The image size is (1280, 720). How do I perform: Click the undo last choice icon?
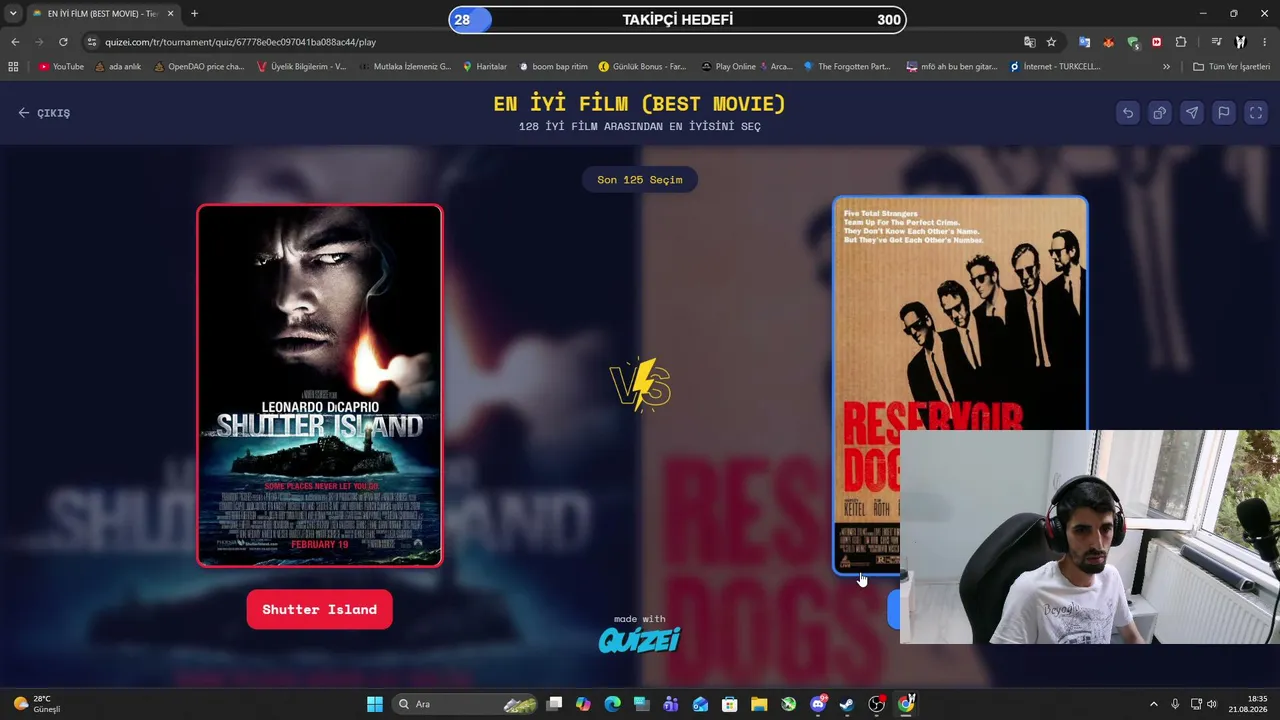pos(1128,113)
